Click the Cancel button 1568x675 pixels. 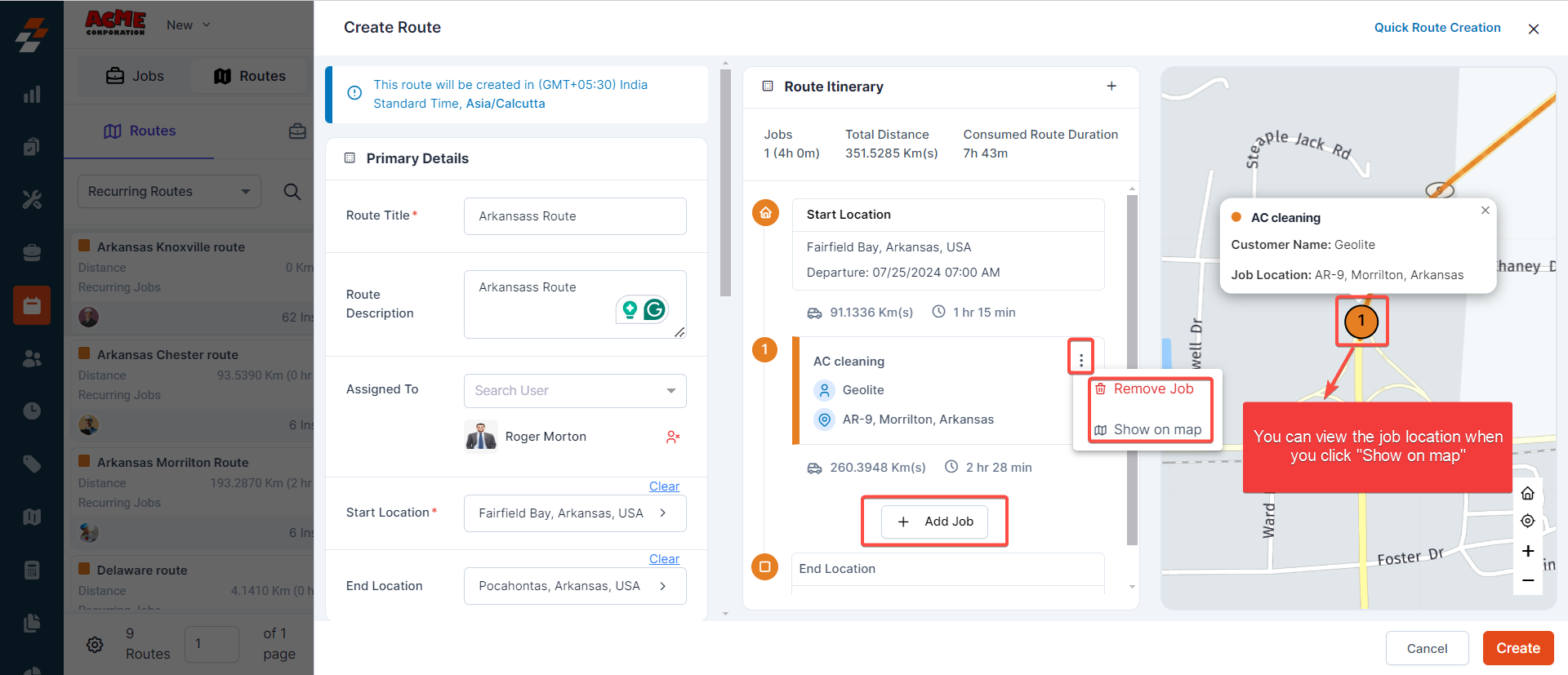(x=1427, y=649)
